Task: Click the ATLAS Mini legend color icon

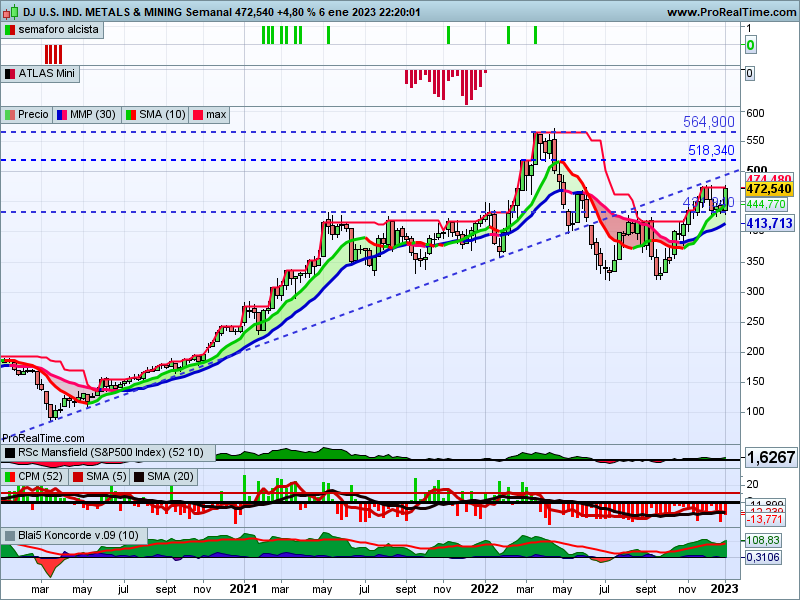Action: pos(10,74)
